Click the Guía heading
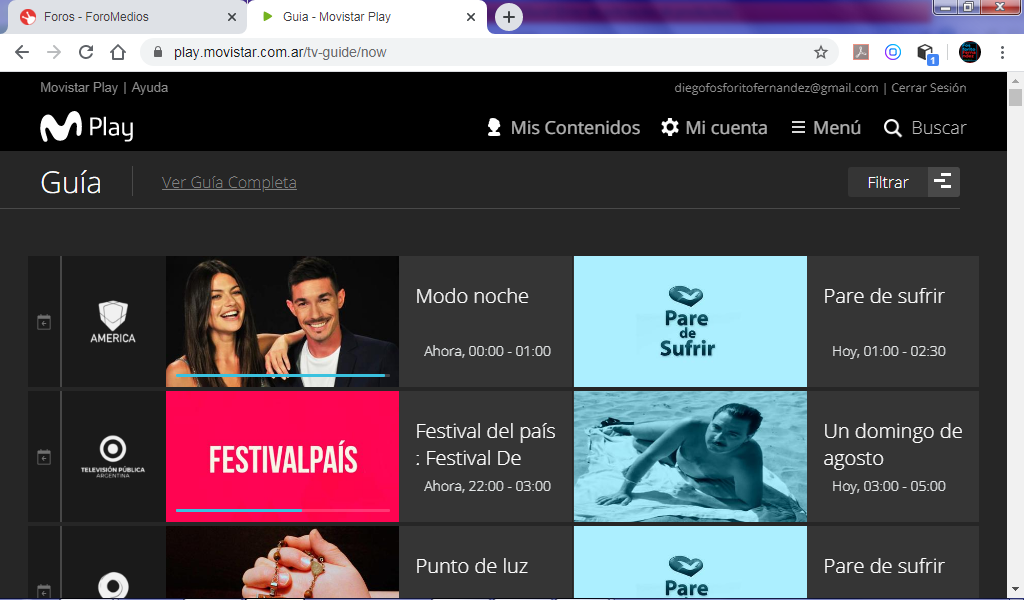The width and height of the screenshot is (1024, 600). point(71,182)
